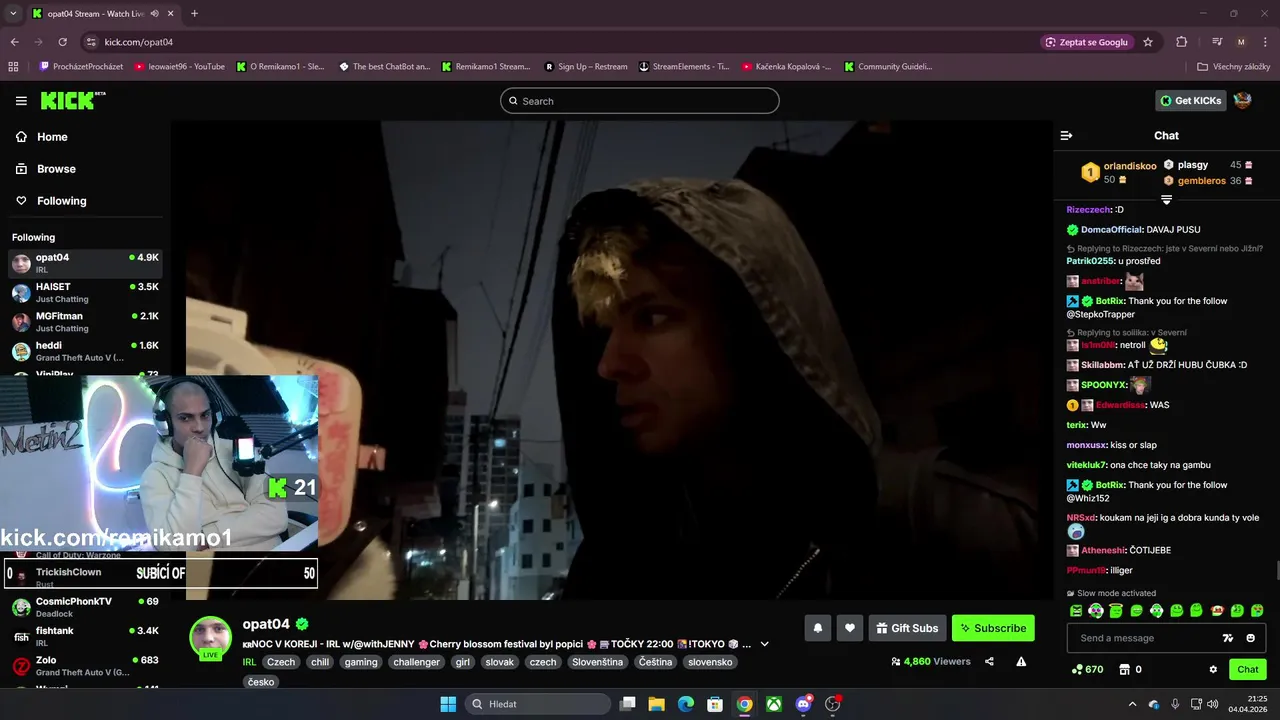Expand the chat leaderboard arrow
This screenshot has height=720, width=1280.
point(1166,200)
